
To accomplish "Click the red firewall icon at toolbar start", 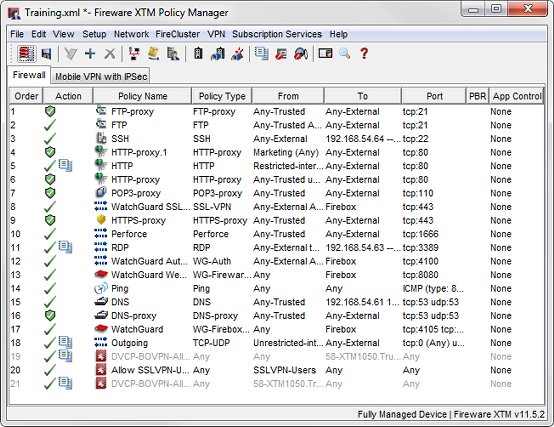I will [x=26, y=54].
